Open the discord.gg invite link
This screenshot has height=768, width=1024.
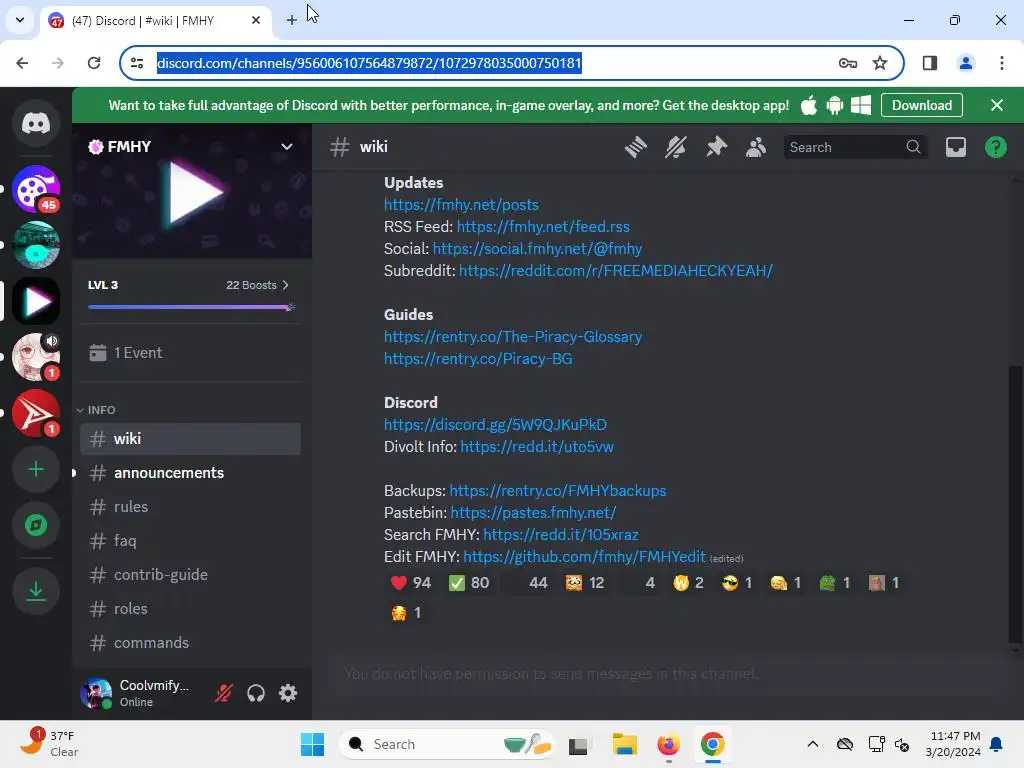tap(495, 424)
